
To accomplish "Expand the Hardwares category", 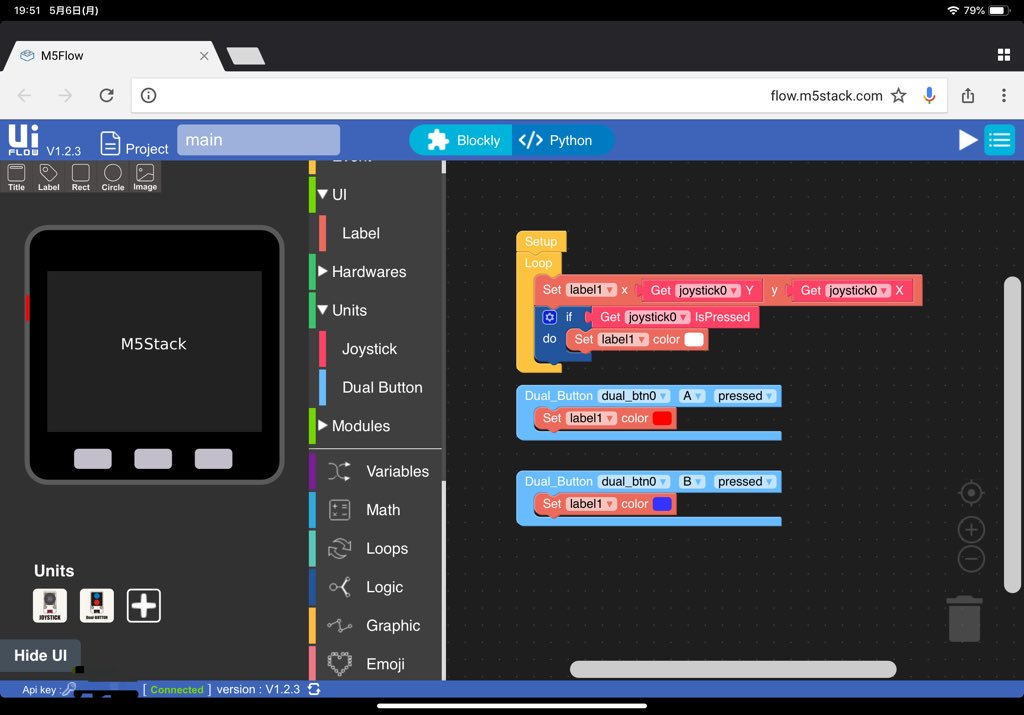I will (323, 271).
